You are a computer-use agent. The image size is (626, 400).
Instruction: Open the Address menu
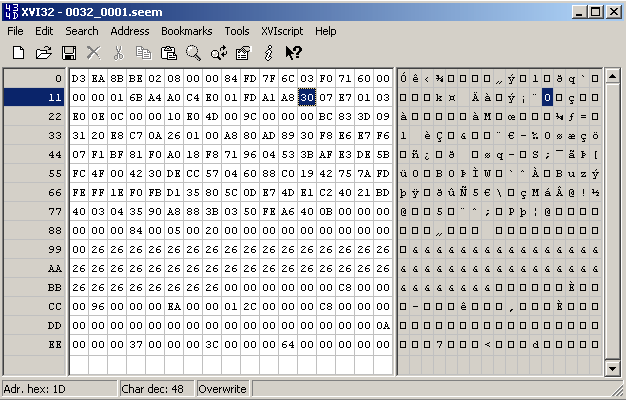(129, 31)
